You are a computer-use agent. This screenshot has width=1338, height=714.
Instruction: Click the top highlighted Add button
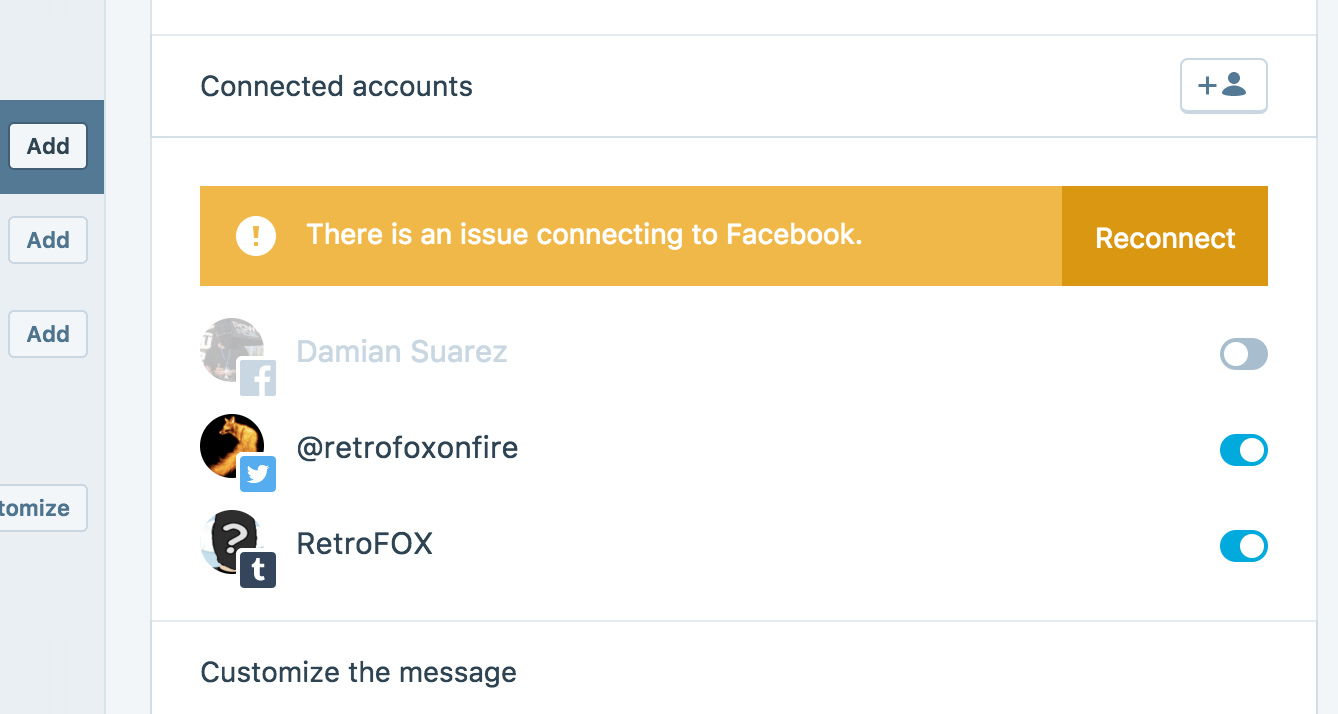[x=48, y=146]
